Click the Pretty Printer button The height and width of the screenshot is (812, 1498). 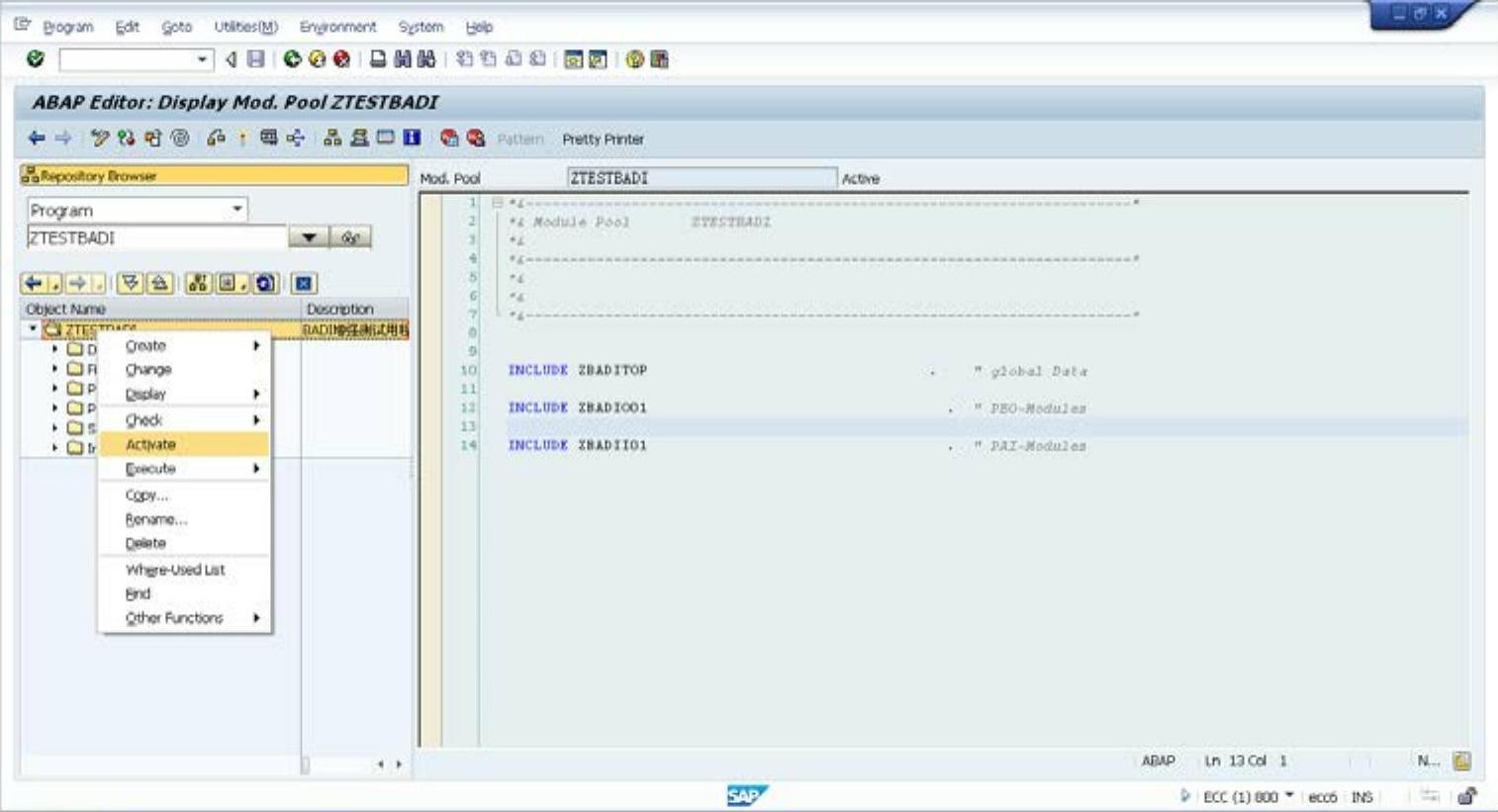603,139
